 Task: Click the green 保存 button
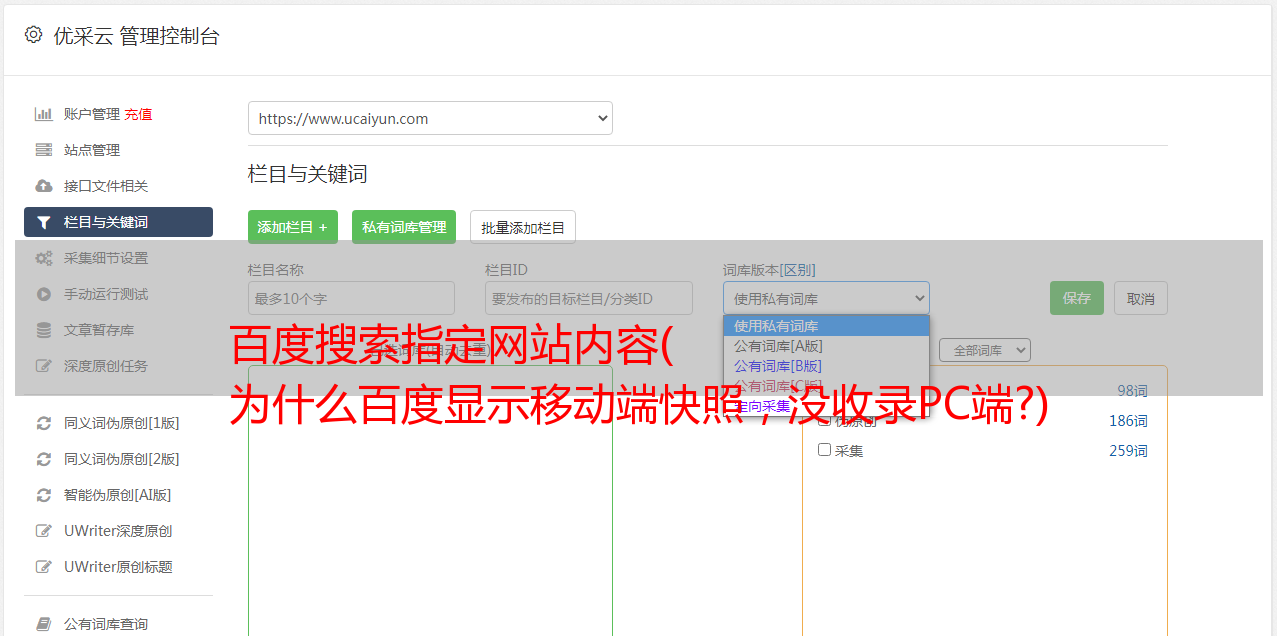point(1077,298)
